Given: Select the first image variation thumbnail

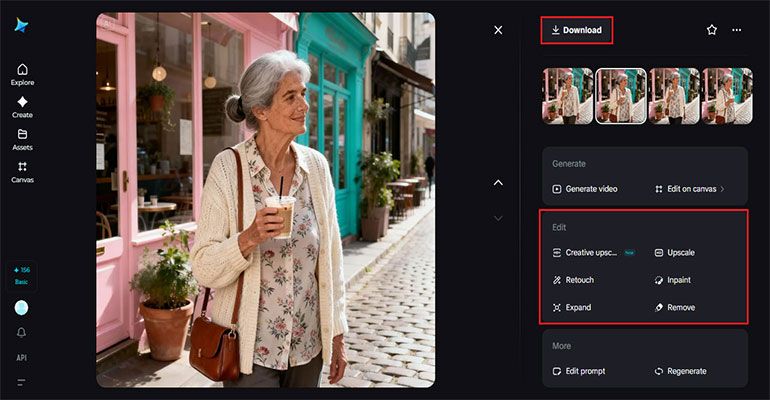Looking at the screenshot, I should [568, 96].
